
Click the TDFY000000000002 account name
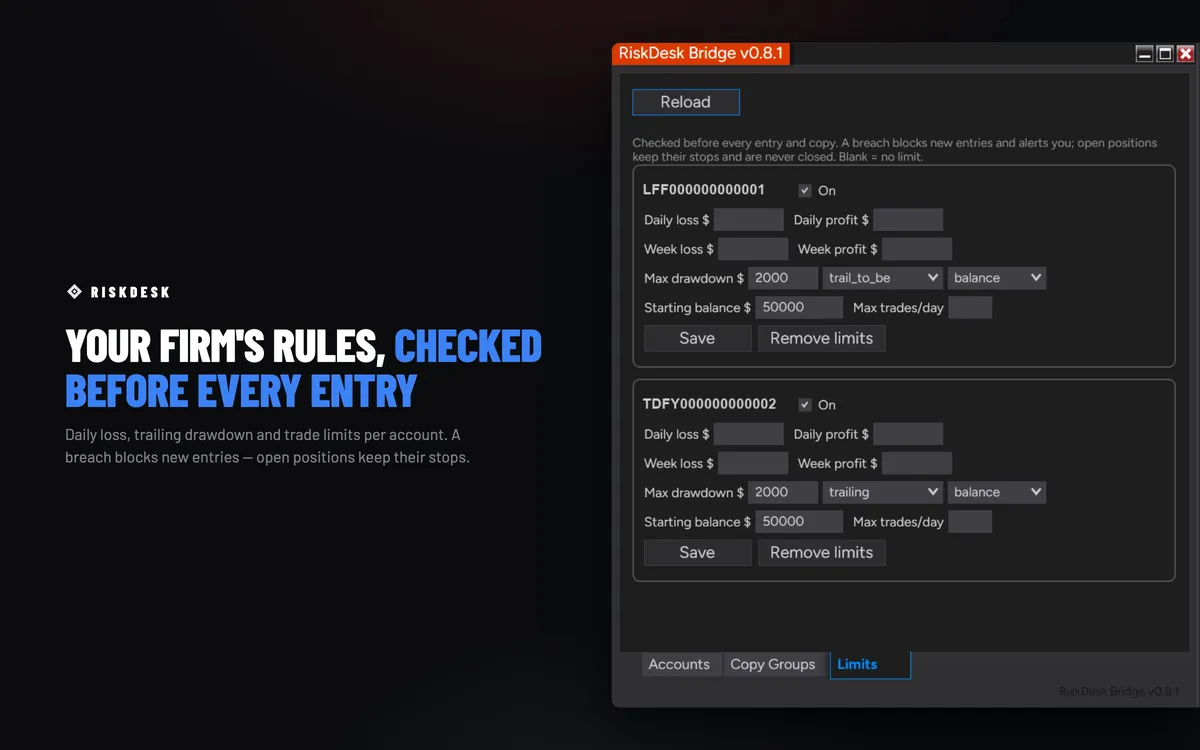coord(710,405)
